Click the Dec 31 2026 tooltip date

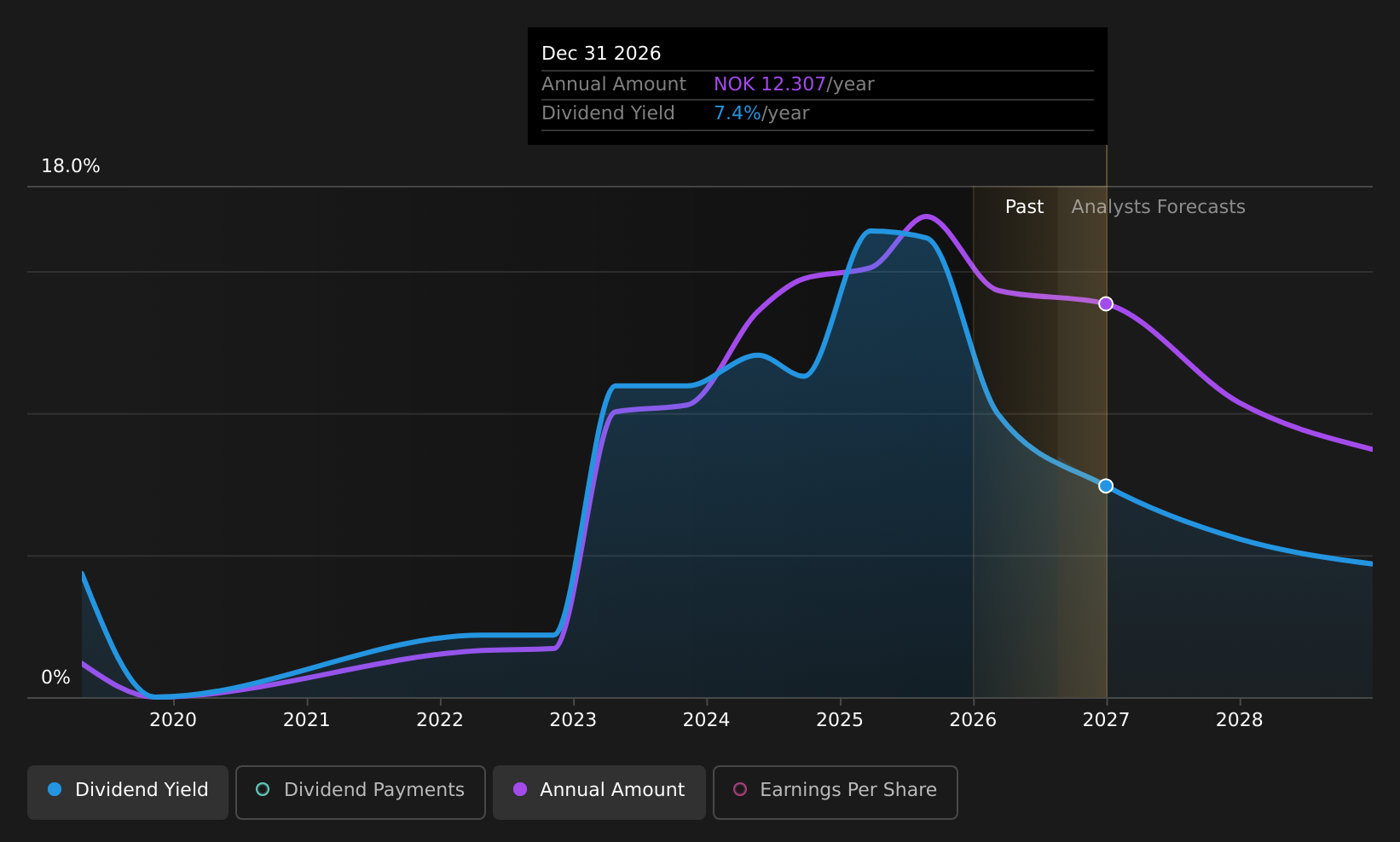click(x=601, y=54)
